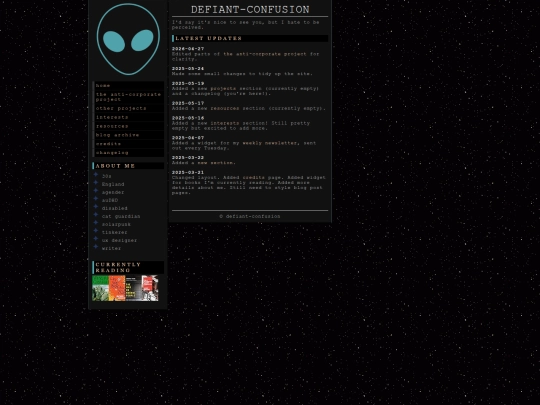The width and height of the screenshot is (540, 405).
Task: Click the date '2025-05-16'
Action: [x=188, y=118]
